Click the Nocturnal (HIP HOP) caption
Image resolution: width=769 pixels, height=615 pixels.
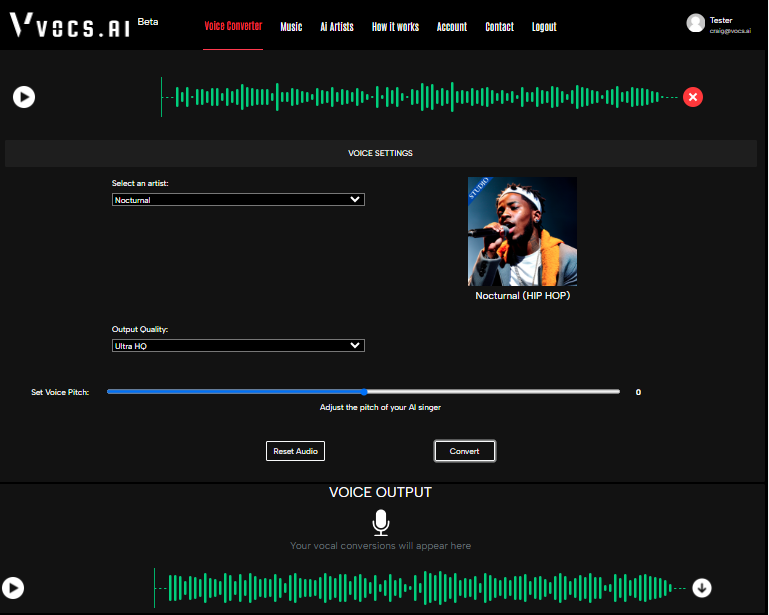tap(522, 296)
